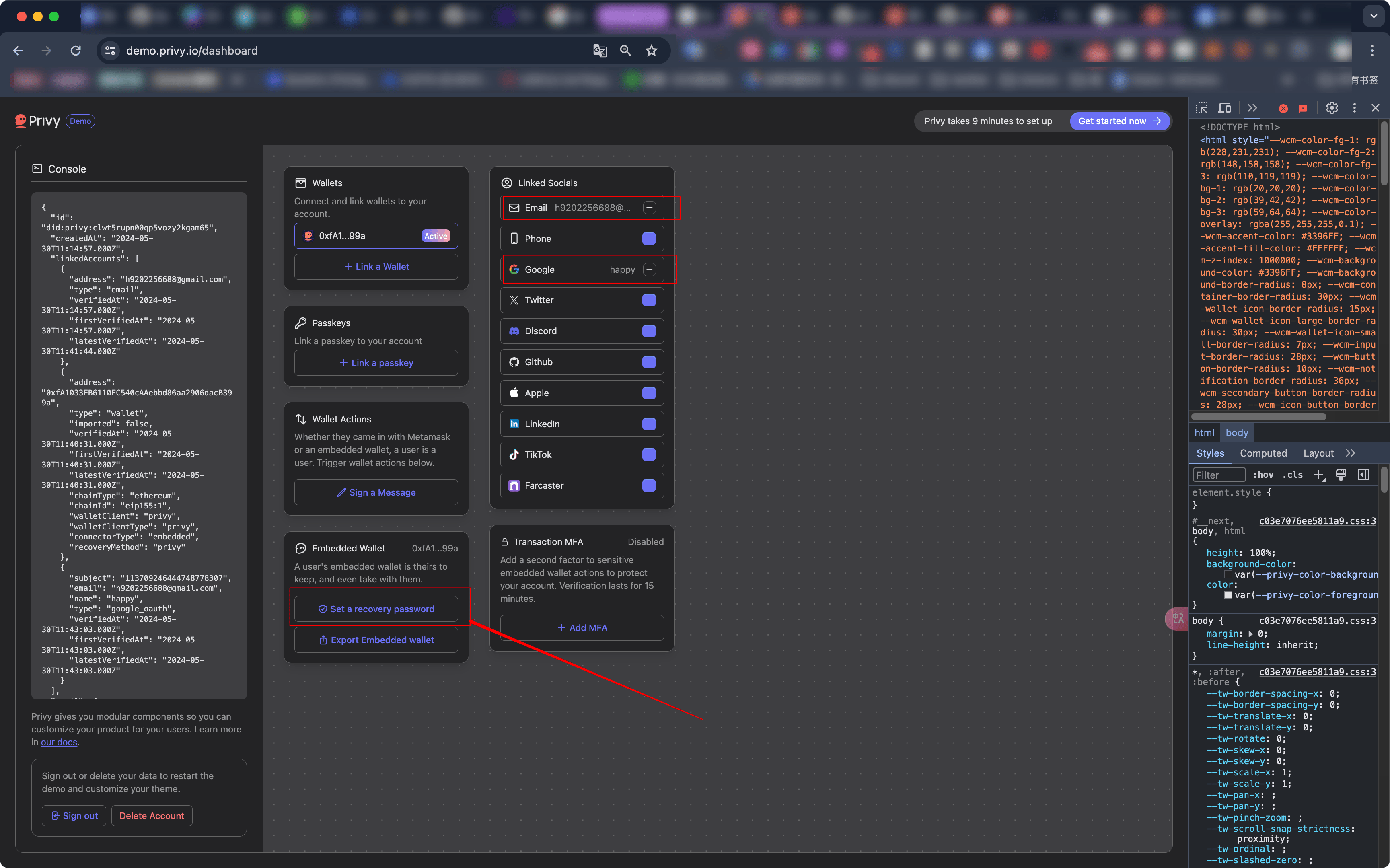Click the Privy logo
1390x868 pixels.
tap(38, 121)
